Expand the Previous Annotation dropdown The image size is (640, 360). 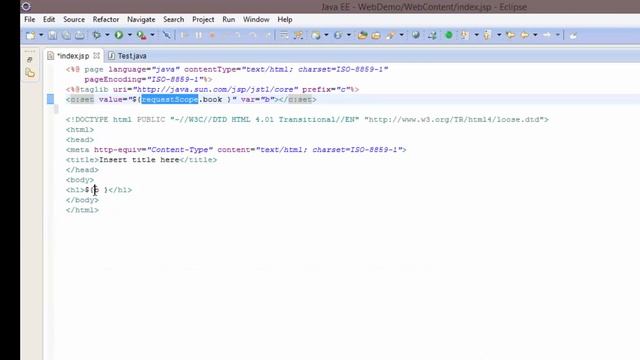pyautogui.click(x=499, y=36)
